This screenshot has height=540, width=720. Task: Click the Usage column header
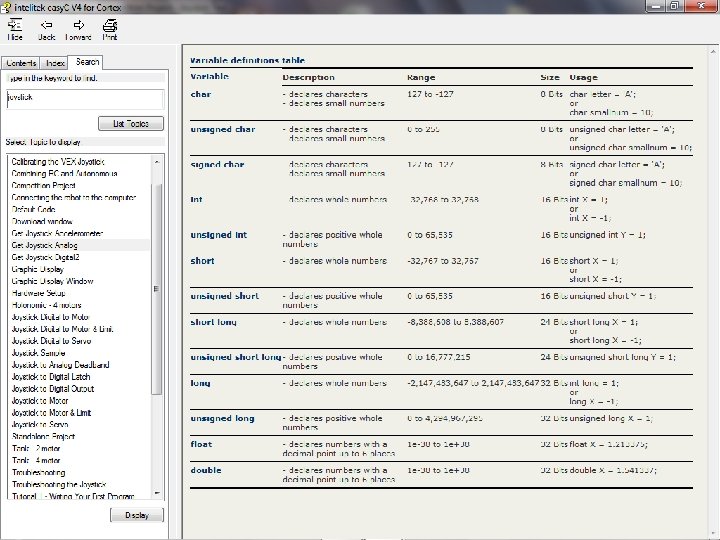[584, 77]
